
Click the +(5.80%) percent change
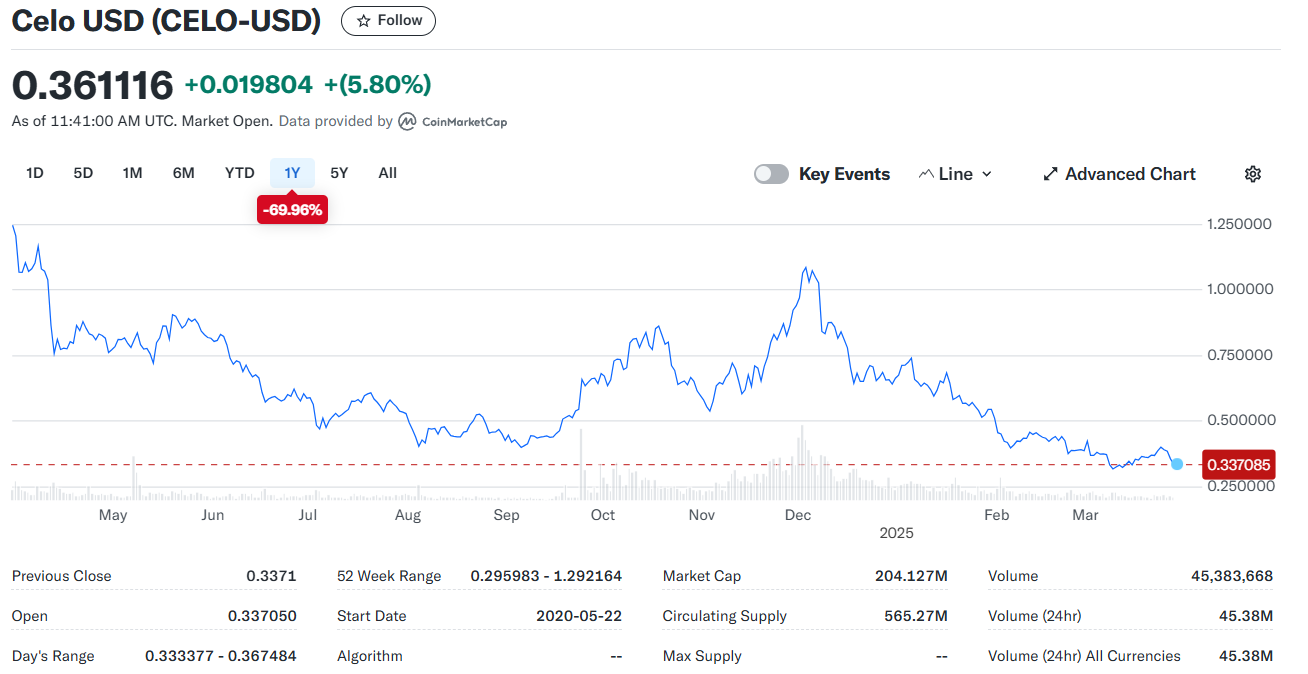click(x=377, y=85)
